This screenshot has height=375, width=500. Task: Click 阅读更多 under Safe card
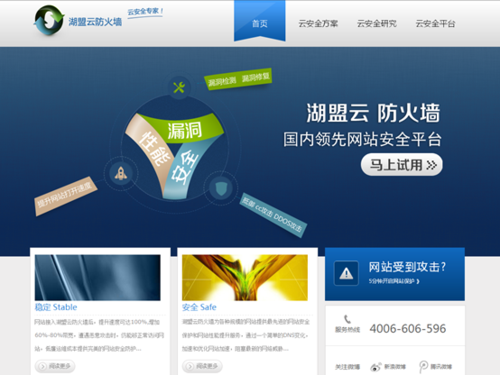pos(202,366)
